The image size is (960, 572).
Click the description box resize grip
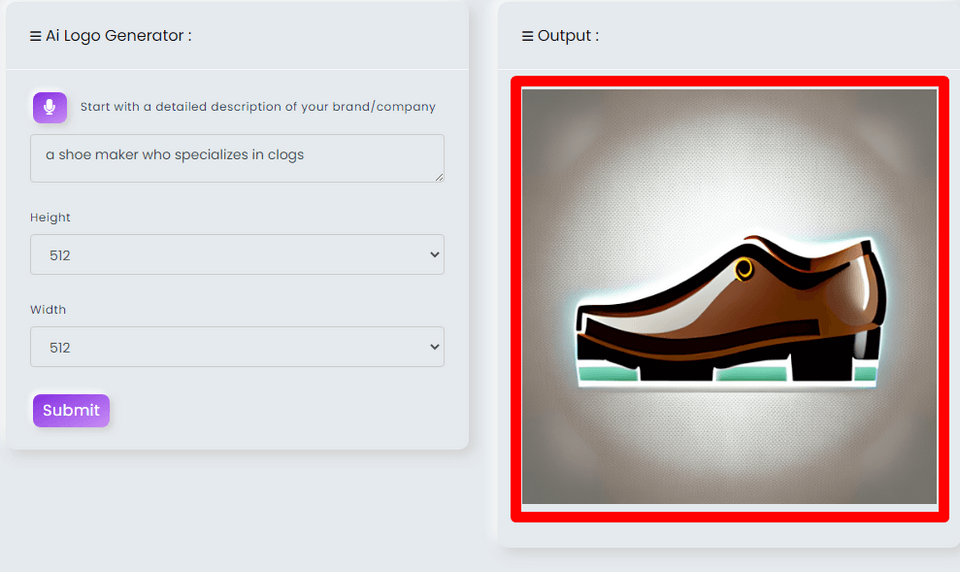440,177
